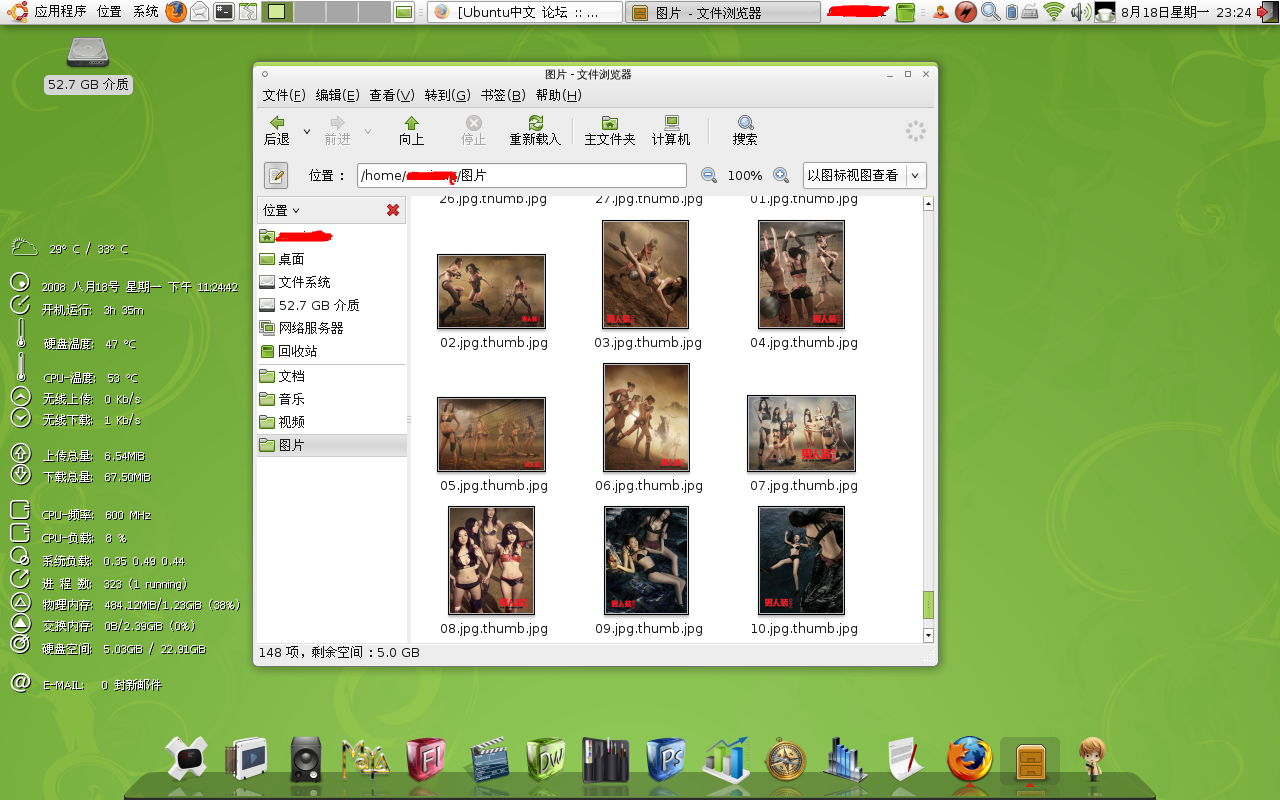Open the volume speaker tray icon
1280x800 pixels.
click(x=1080, y=12)
